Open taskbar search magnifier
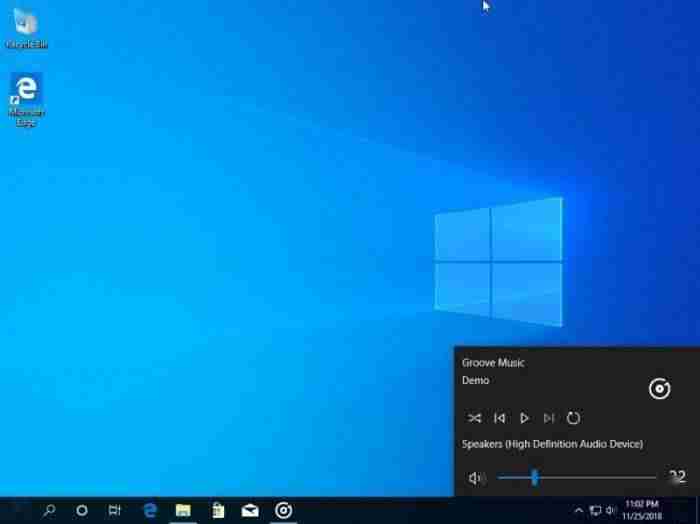700x524 pixels. point(49,510)
